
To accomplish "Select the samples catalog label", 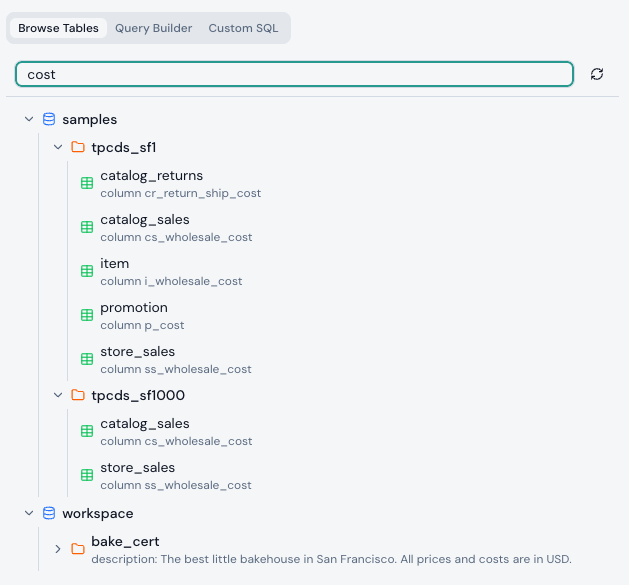I will tap(90, 120).
